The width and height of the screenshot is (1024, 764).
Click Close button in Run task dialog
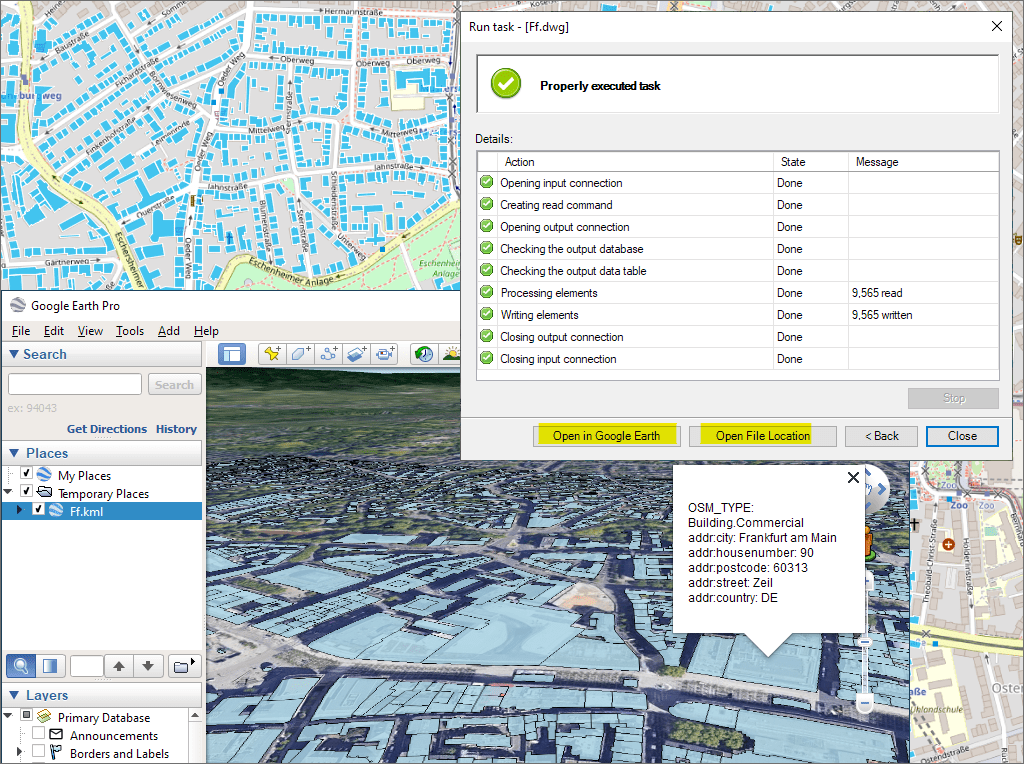(962, 436)
